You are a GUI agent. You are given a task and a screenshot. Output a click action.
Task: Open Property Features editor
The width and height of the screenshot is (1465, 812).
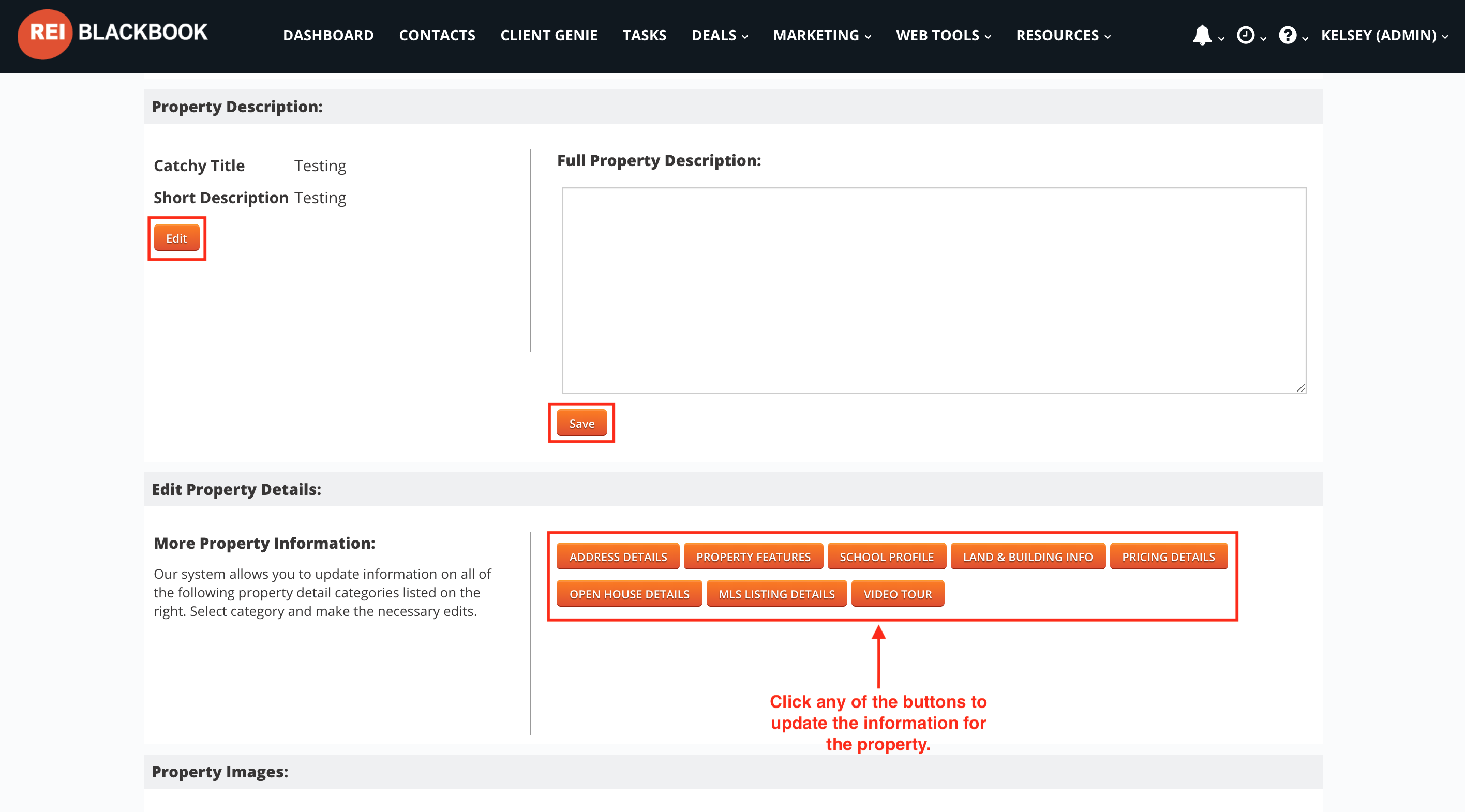(x=753, y=557)
